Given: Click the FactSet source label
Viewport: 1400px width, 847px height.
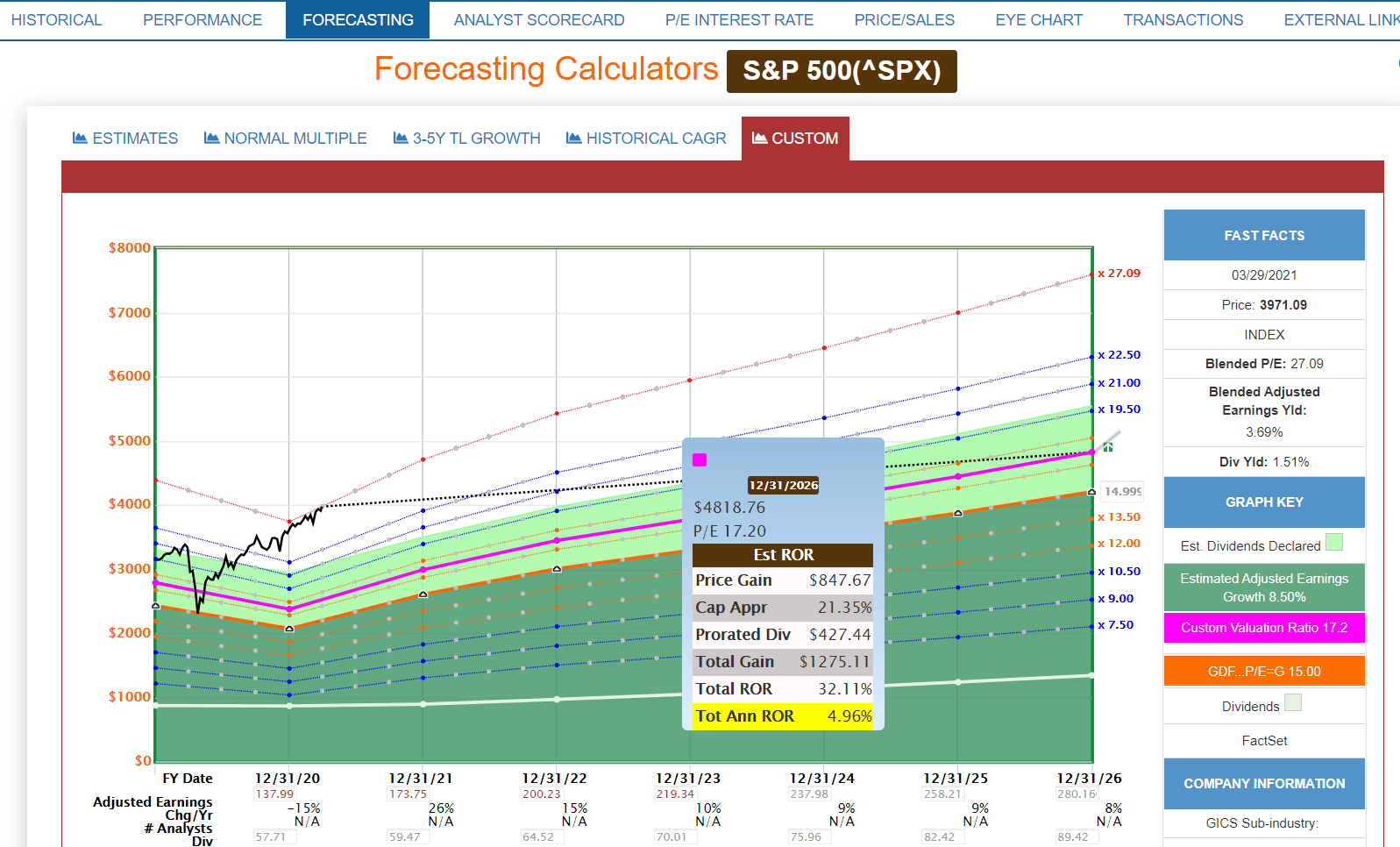Looking at the screenshot, I should tap(1264, 741).
